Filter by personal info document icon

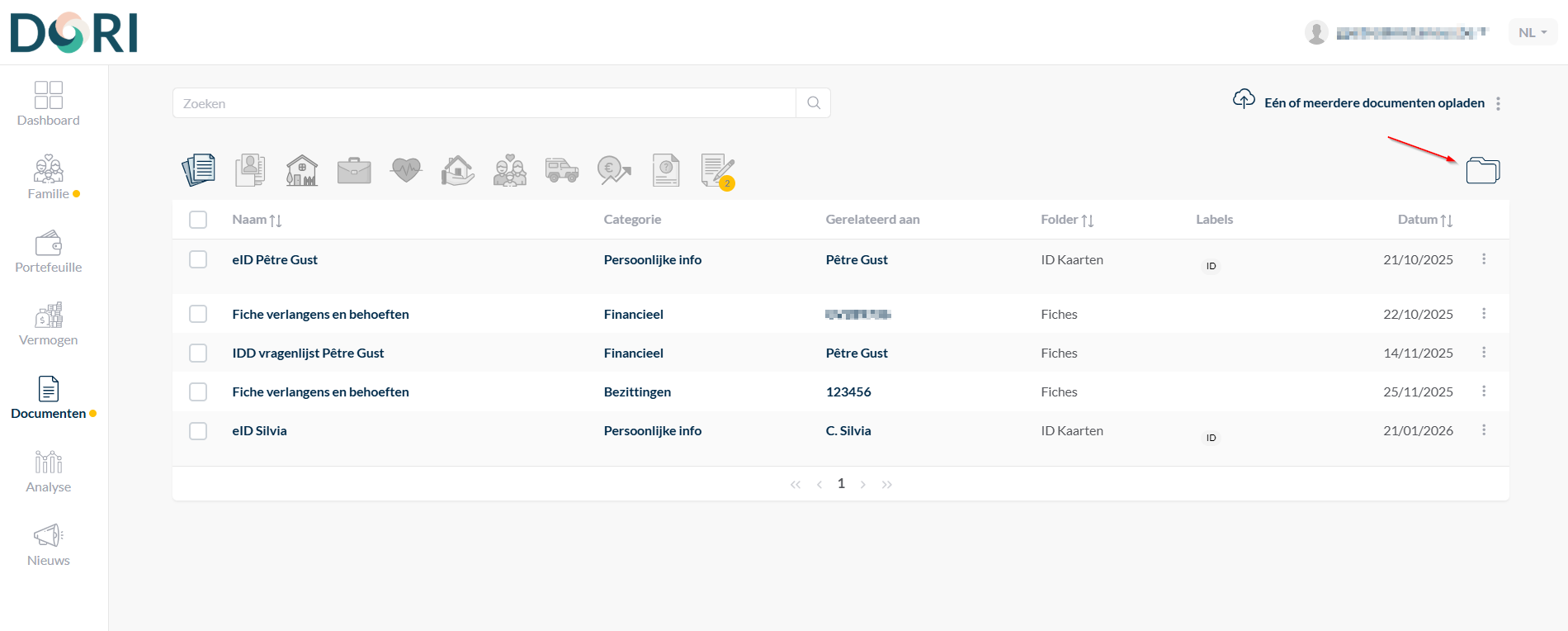click(250, 170)
